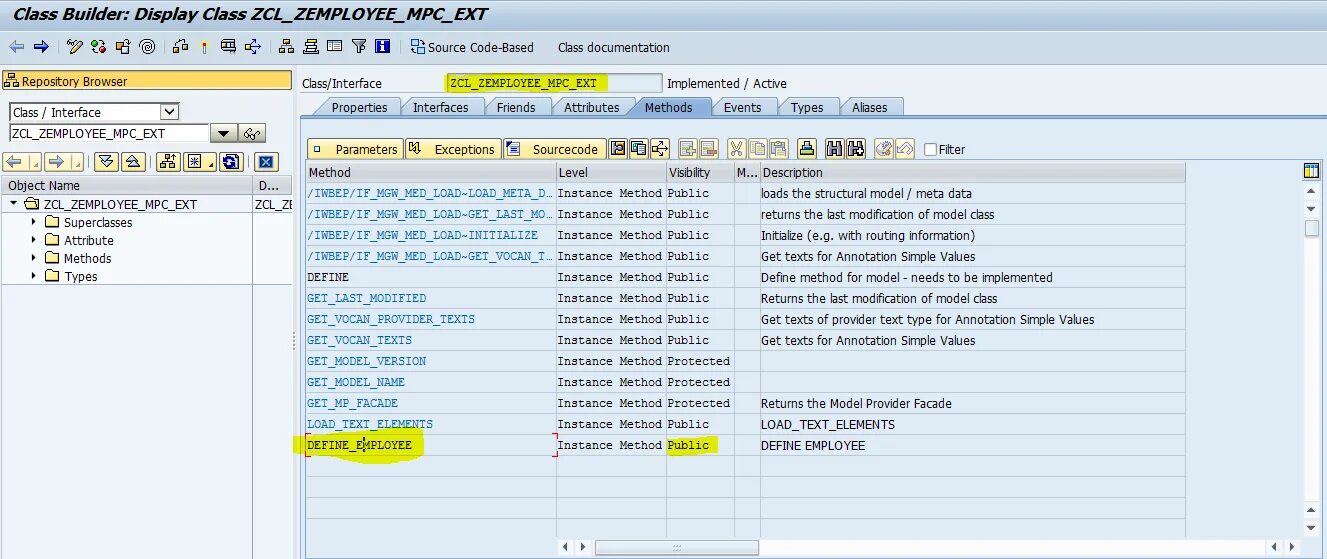Open the object name history dropdown arrow
Image resolution: width=1327 pixels, height=559 pixels.
pos(224,133)
